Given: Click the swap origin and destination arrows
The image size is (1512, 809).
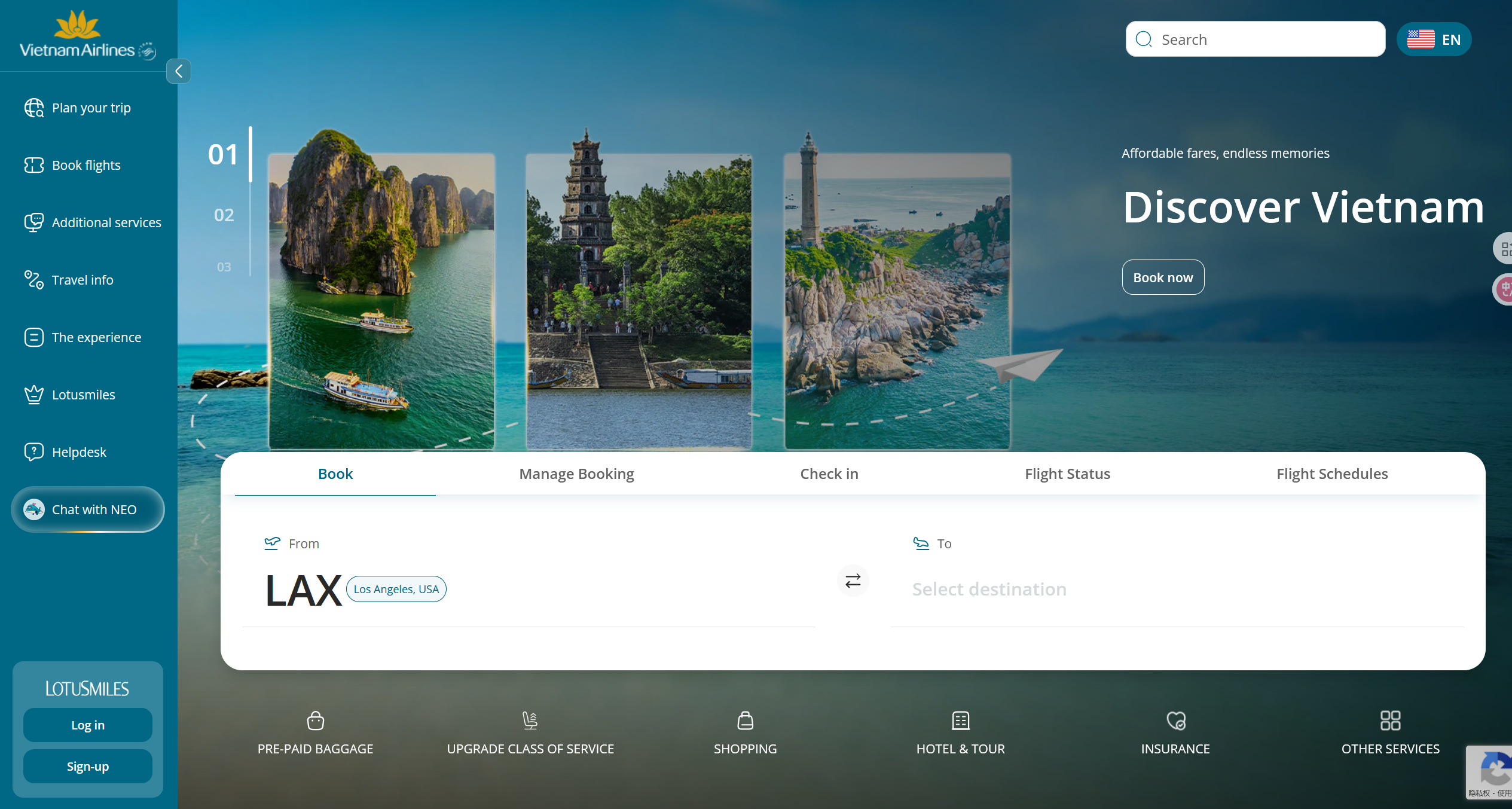Looking at the screenshot, I should tap(853, 581).
